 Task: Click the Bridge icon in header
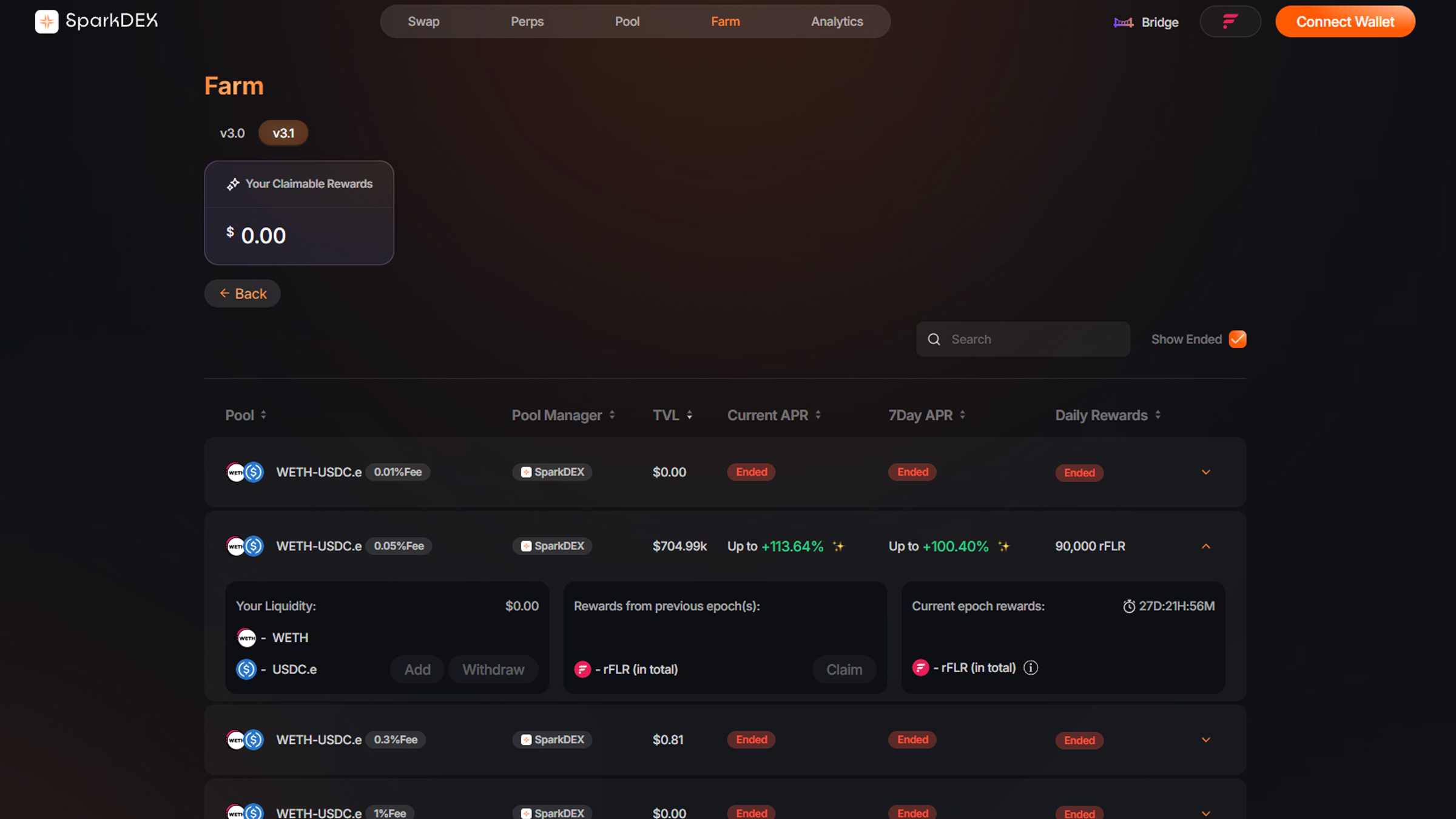tap(1123, 22)
